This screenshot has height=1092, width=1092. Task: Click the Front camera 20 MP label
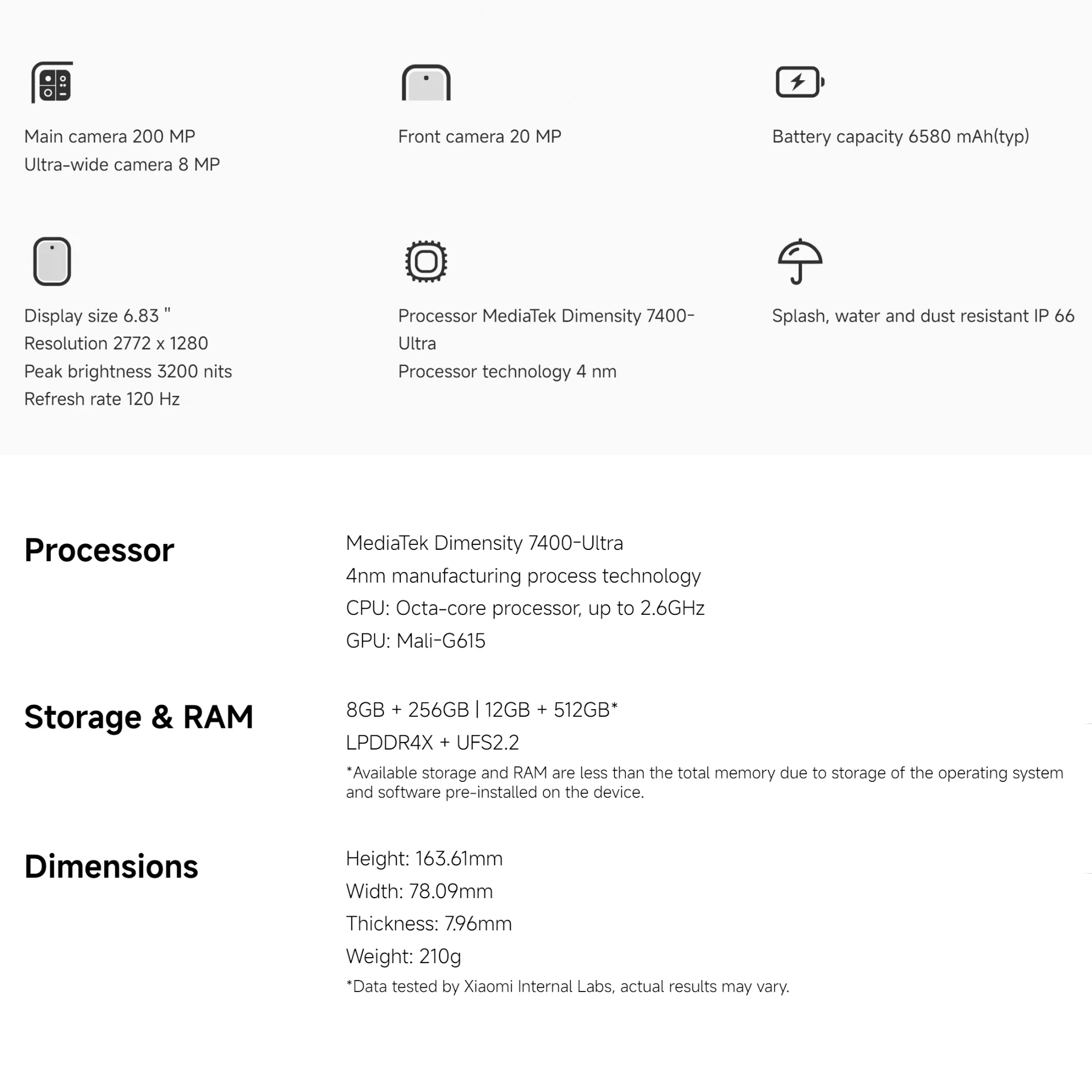click(x=479, y=136)
